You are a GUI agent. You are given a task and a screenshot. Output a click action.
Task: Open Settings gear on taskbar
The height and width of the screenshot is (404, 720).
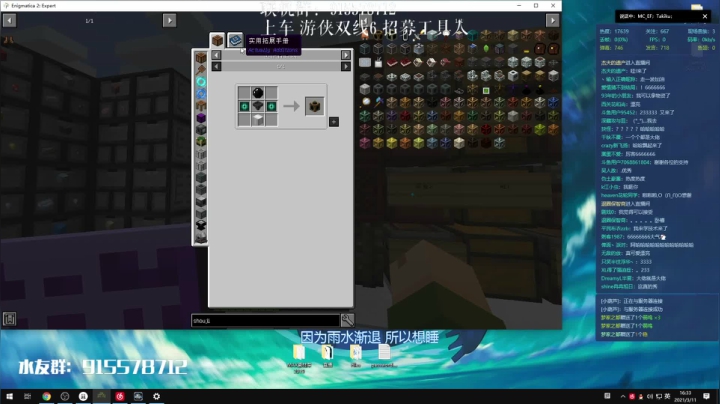pyautogui.click(x=157, y=396)
